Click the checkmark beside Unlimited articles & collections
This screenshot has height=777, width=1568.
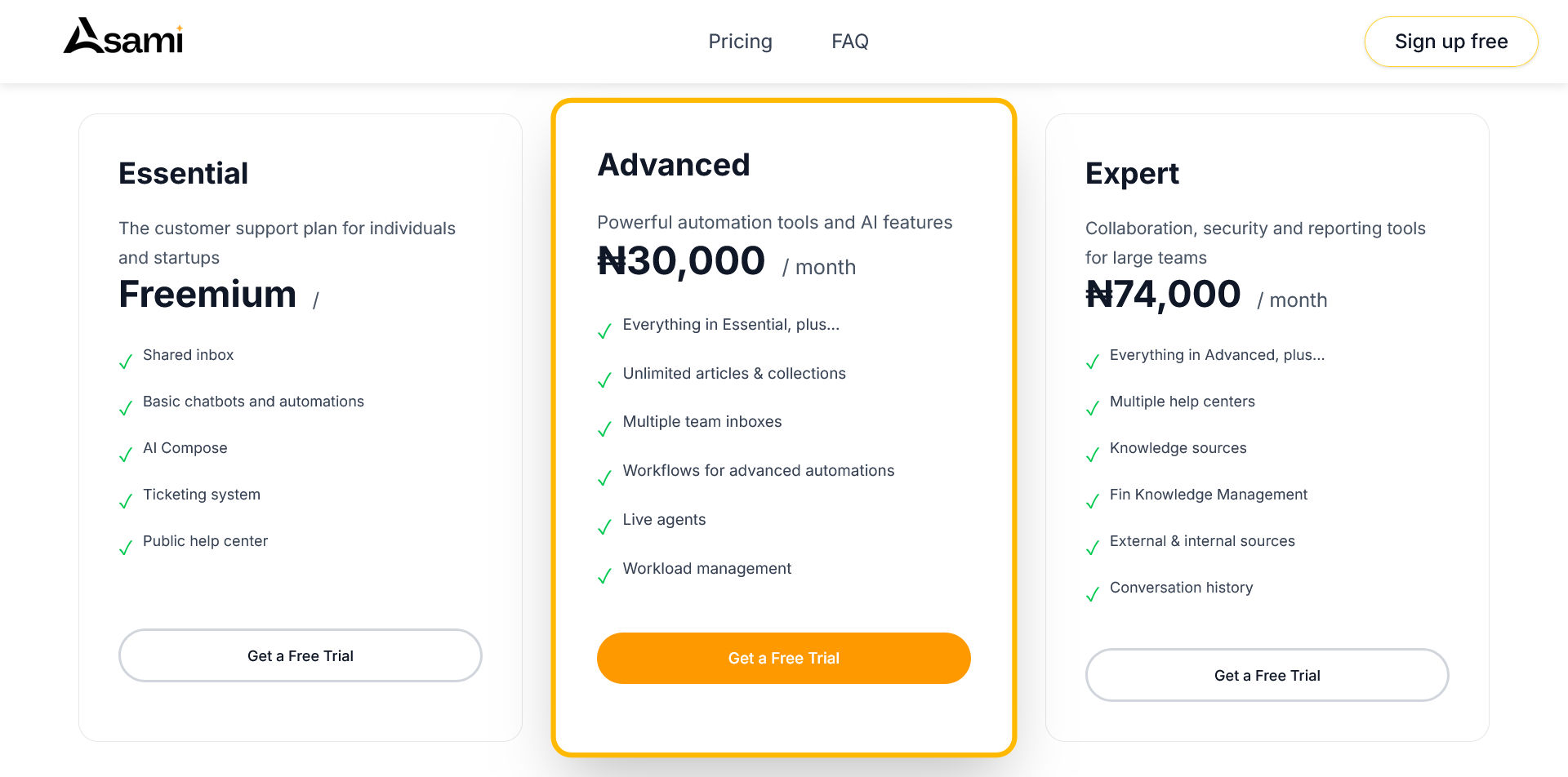(x=604, y=380)
